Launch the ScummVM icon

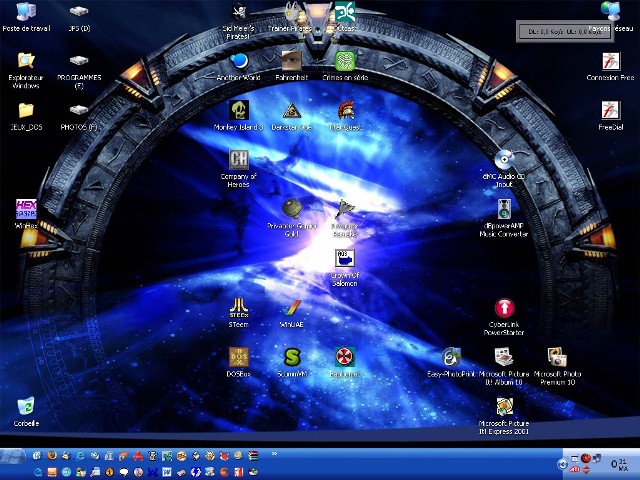click(x=292, y=362)
